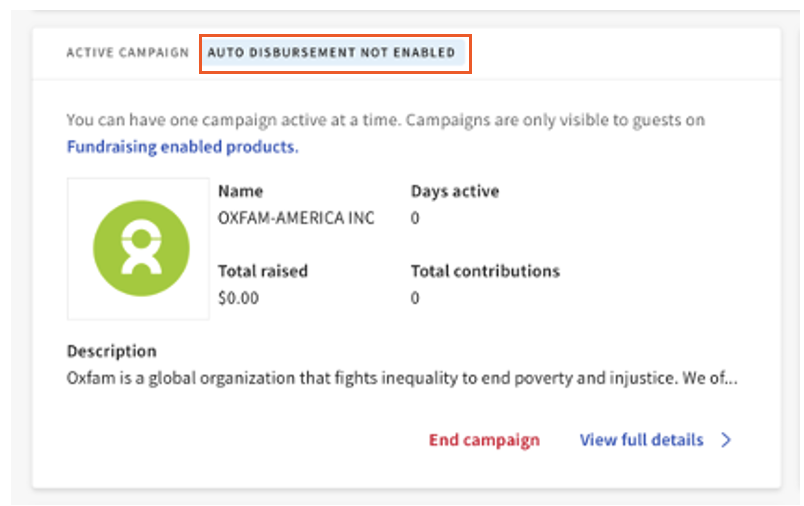Click the Total contributions value of 0
The image size is (804, 506).
click(x=415, y=298)
